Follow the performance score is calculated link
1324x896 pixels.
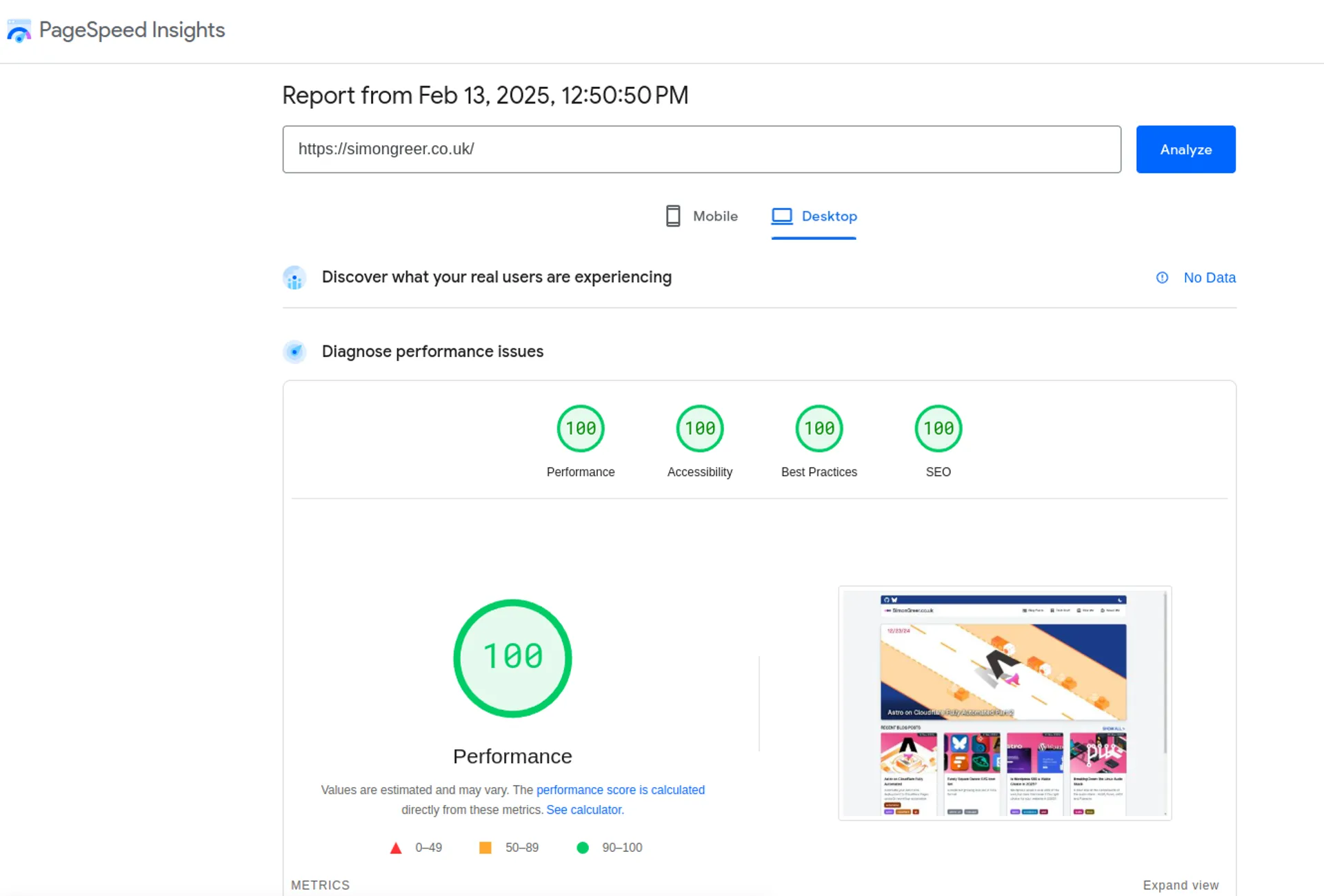click(x=620, y=790)
